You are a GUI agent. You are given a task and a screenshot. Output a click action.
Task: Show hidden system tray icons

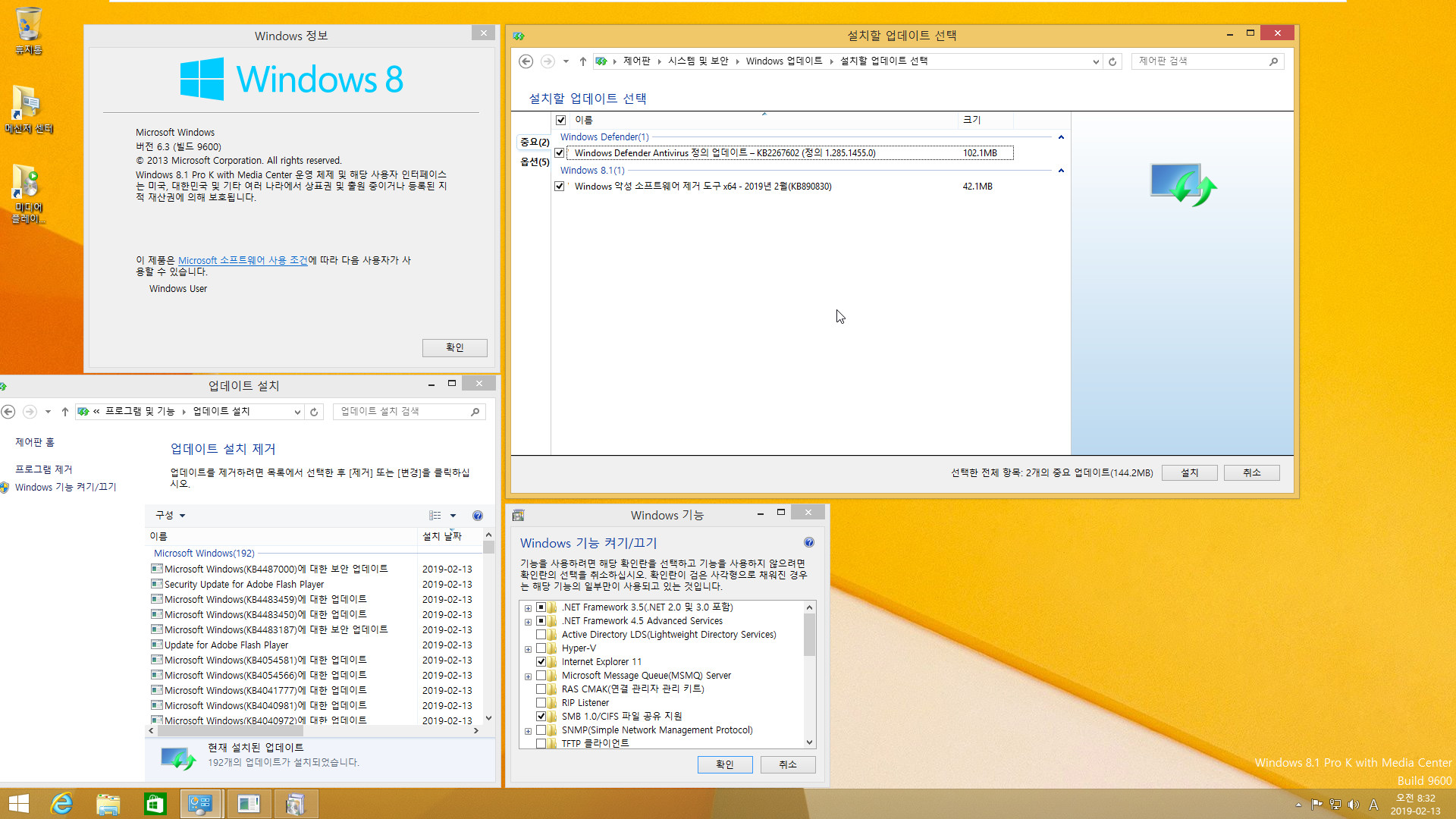(x=1298, y=805)
